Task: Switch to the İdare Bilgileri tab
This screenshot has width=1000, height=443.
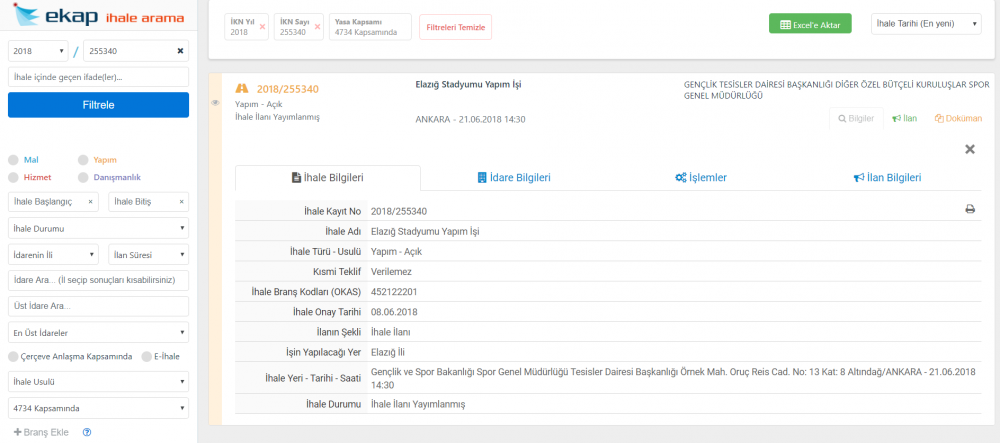Action: [x=514, y=178]
